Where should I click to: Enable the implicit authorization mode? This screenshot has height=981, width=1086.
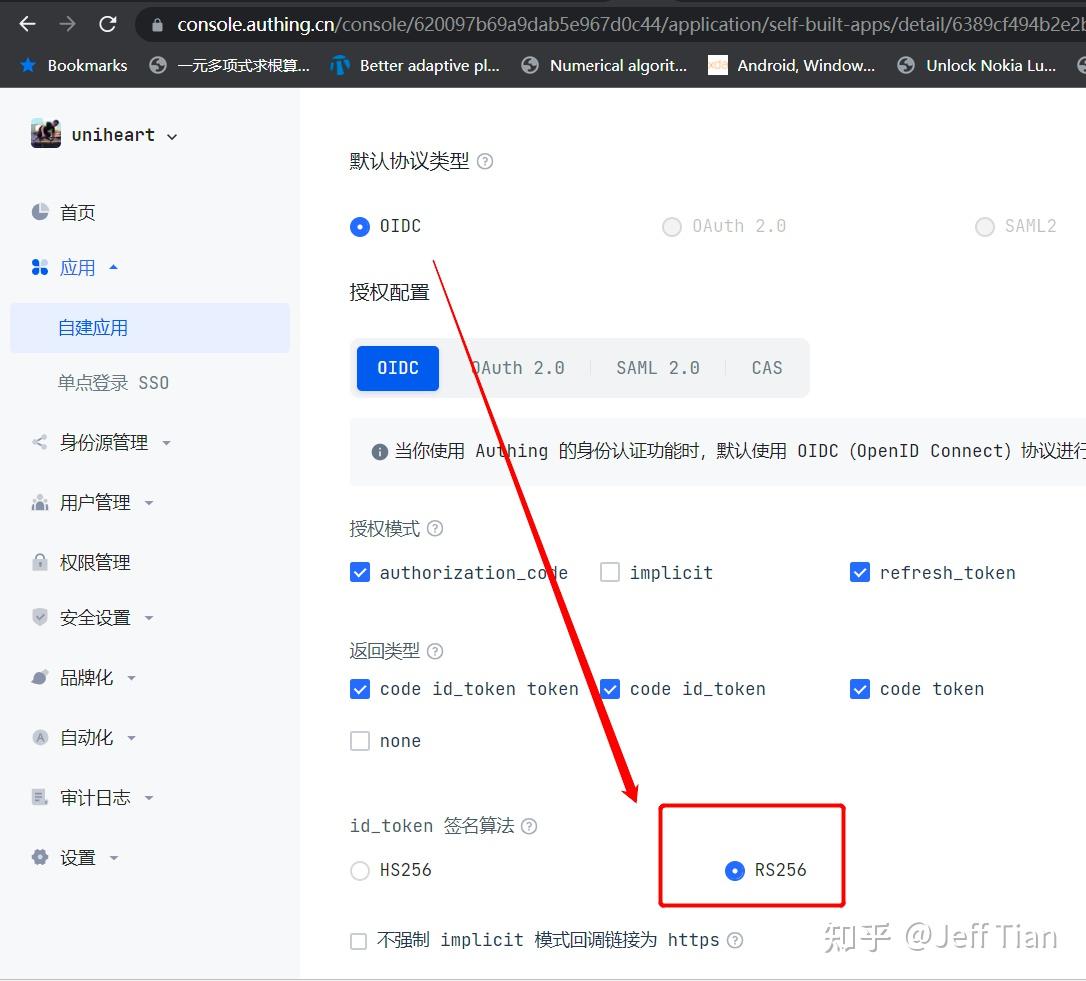pyautogui.click(x=609, y=572)
